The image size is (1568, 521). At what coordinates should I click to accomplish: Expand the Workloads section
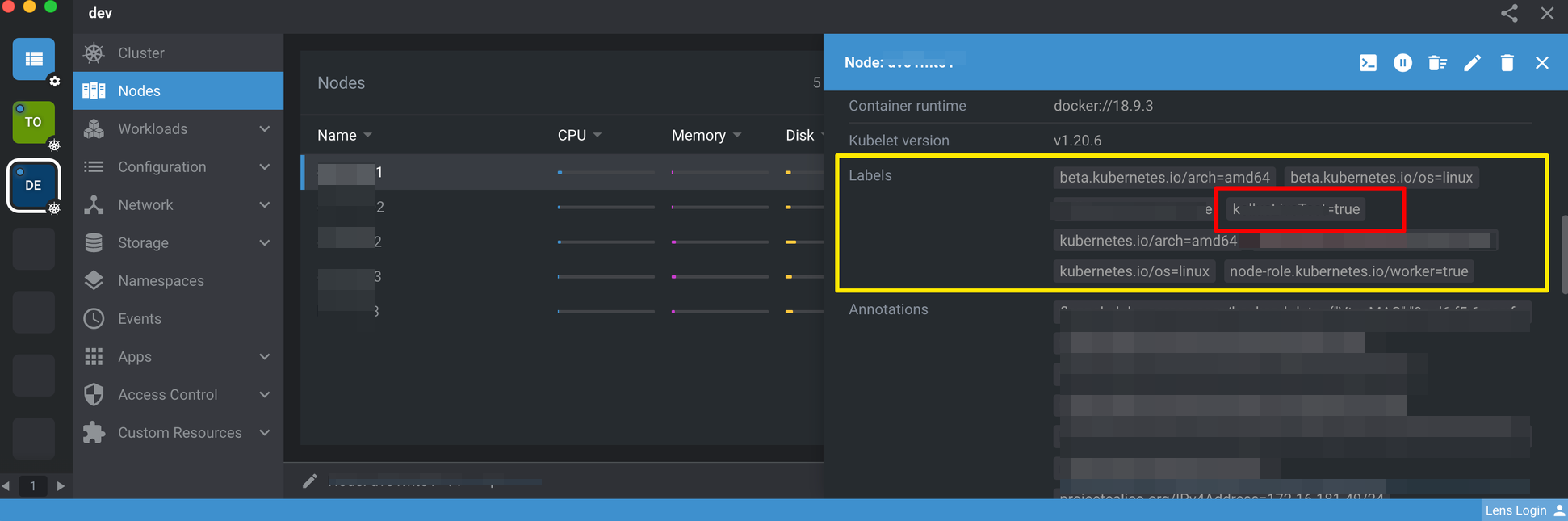pyautogui.click(x=178, y=129)
